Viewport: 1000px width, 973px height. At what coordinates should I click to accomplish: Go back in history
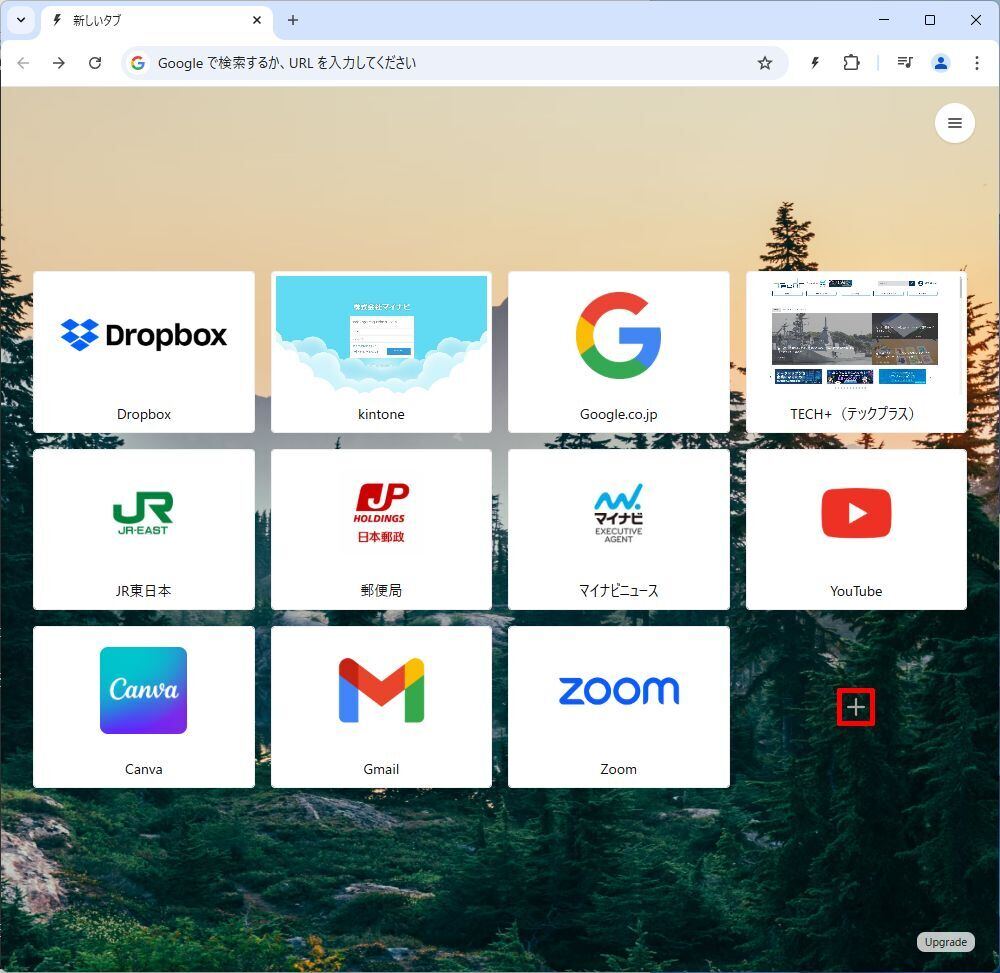point(23,62)
